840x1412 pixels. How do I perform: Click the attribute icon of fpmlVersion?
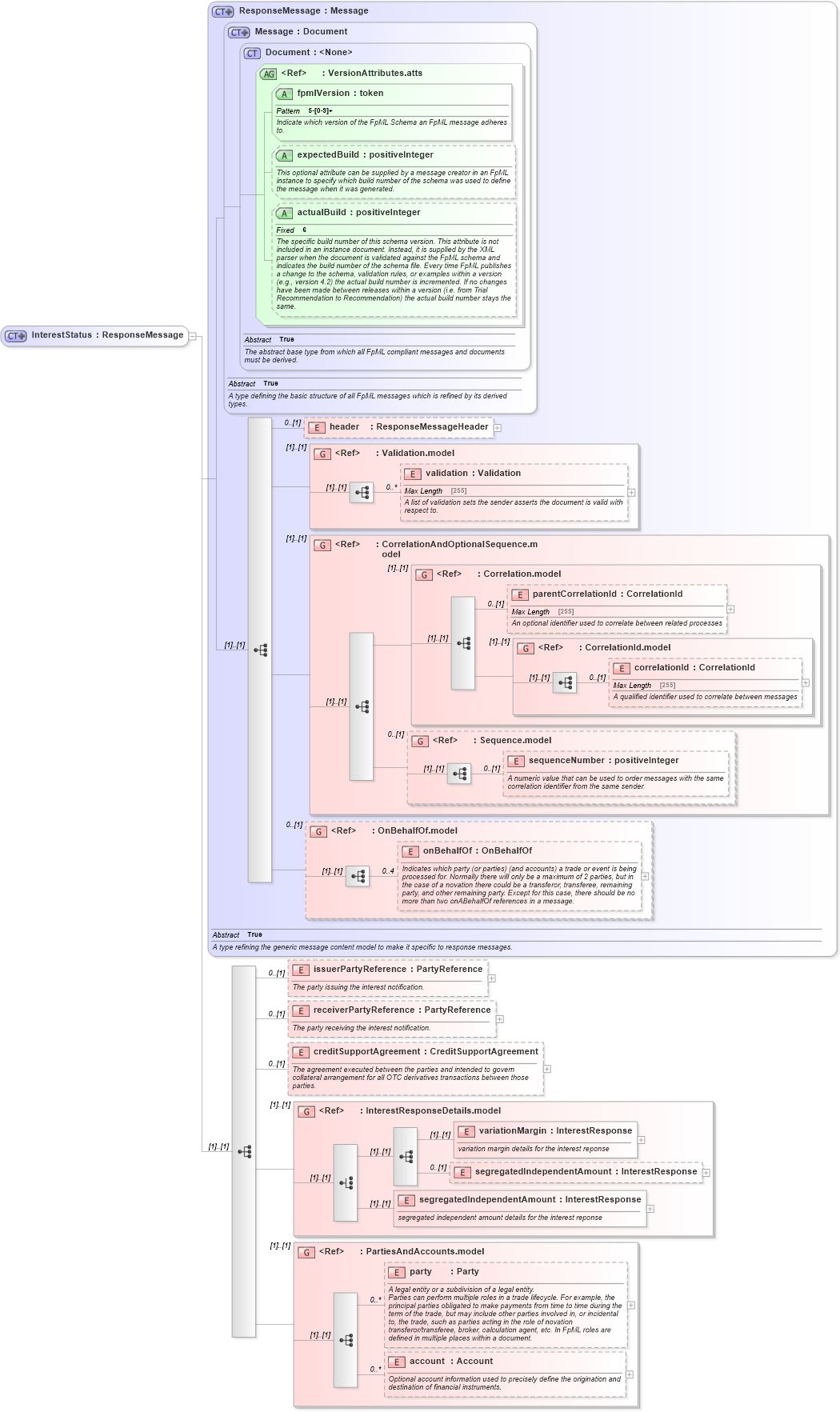pyautogui.click(x=284, y=94)
